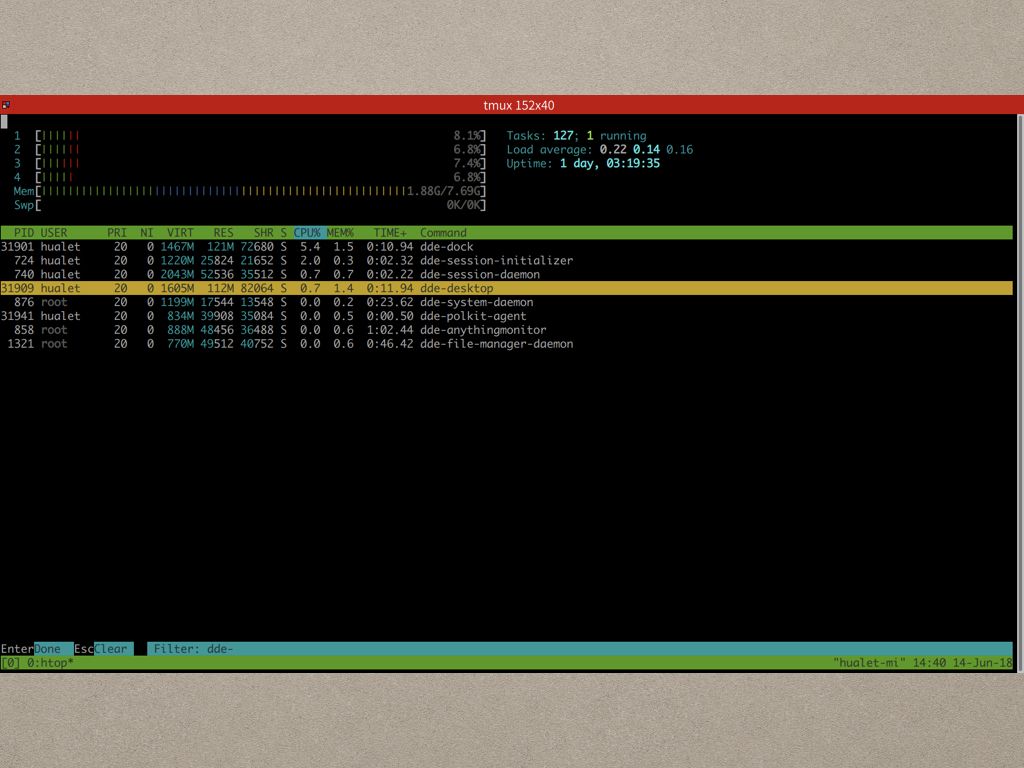The width and height of the screenshot is (1024, 768).
Task: Sort processes by the TIME+ column
Action: coord(388,232)
